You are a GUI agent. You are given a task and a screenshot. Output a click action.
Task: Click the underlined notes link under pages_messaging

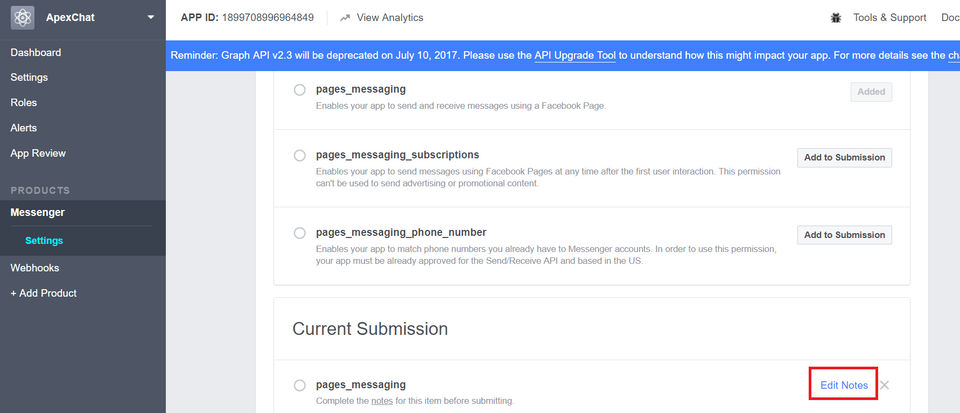[x=382, y=401]
